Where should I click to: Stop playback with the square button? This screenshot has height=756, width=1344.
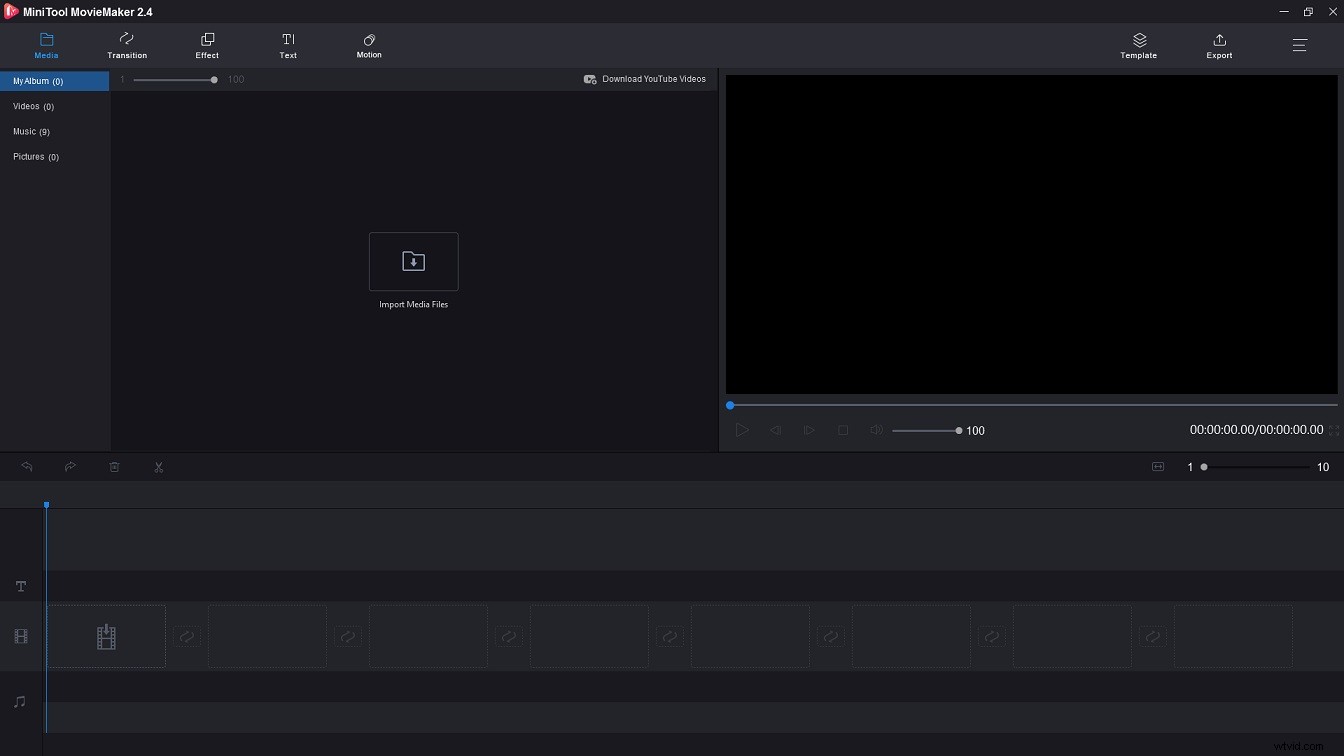843,430
